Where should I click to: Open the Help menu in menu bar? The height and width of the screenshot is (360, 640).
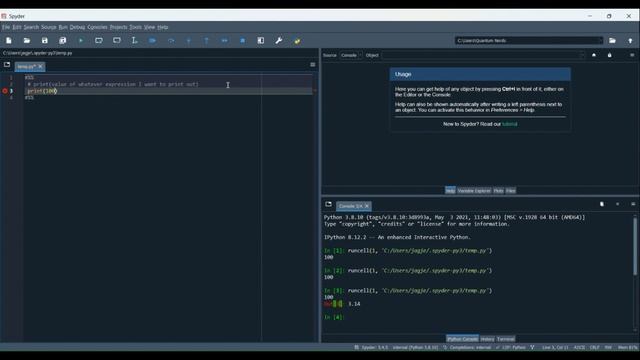[x=162, y=27]
